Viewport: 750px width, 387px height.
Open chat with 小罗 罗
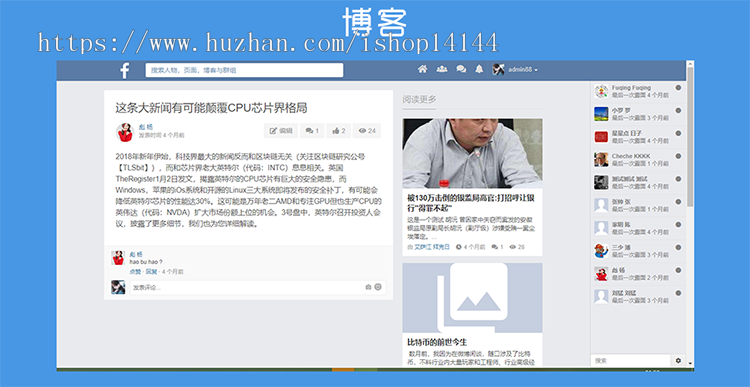[x=638, y=114]
